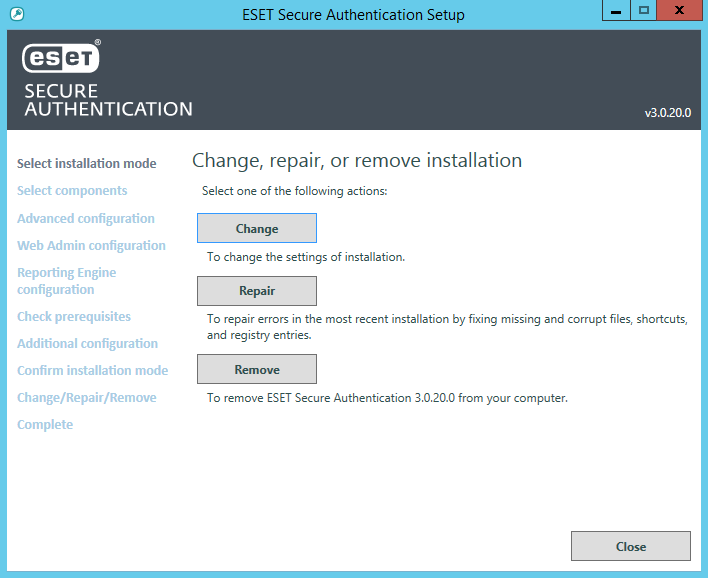The image size is (708, 578).
Task: Go to 'Select components' step
Action: 72,191
